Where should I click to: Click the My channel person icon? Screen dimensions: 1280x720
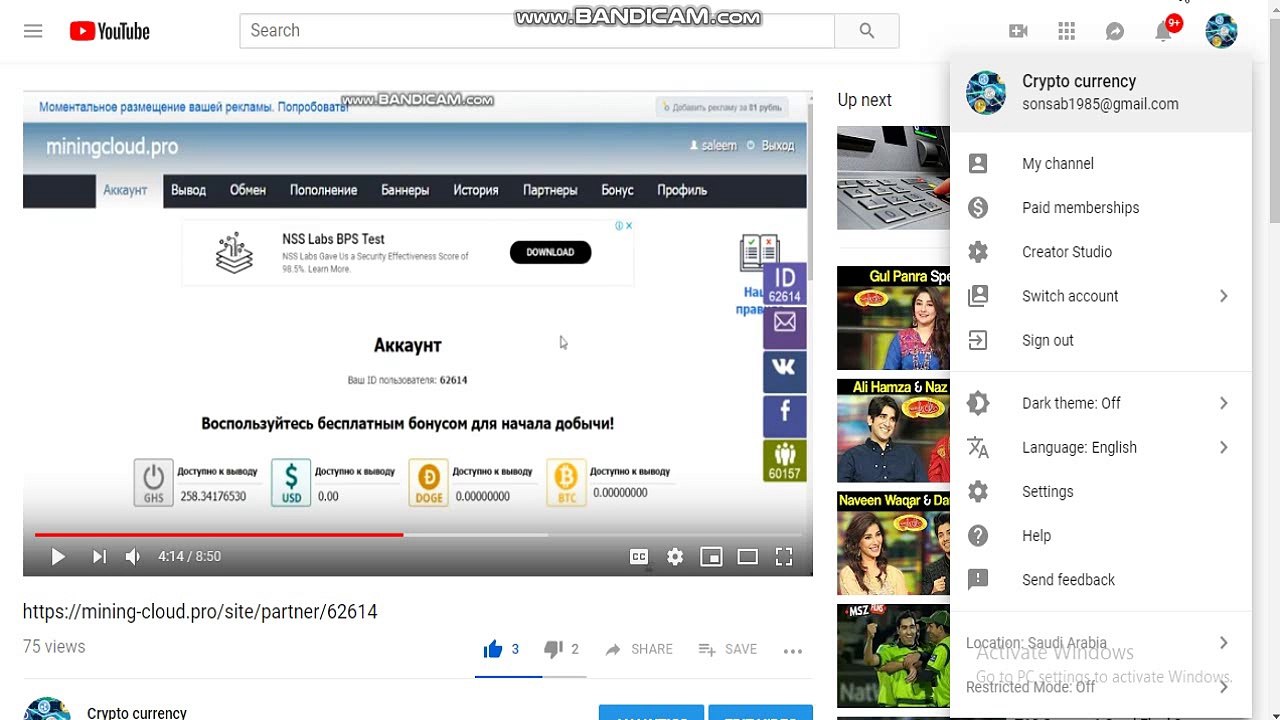click(978, 163)
